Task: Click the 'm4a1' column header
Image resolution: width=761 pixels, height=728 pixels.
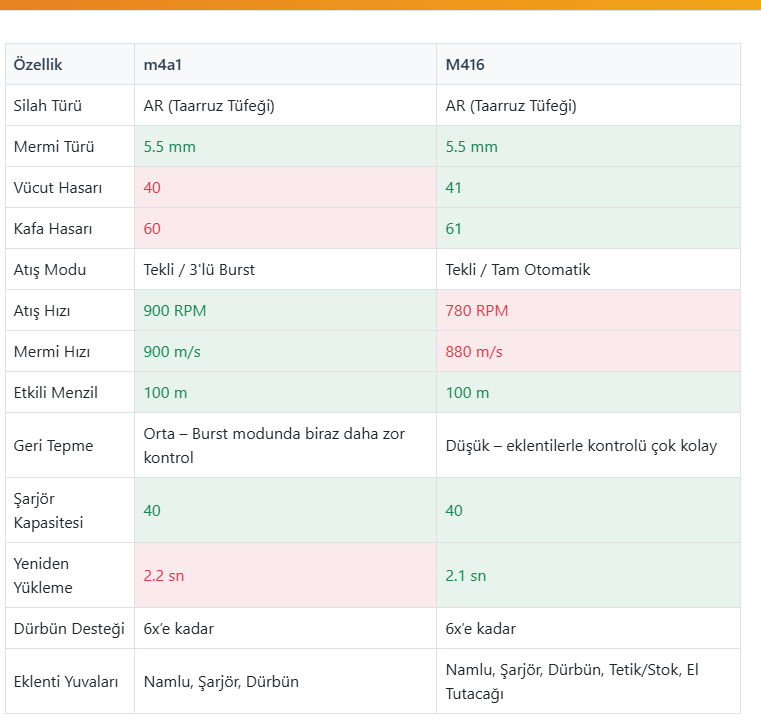Action: [285, 65]
